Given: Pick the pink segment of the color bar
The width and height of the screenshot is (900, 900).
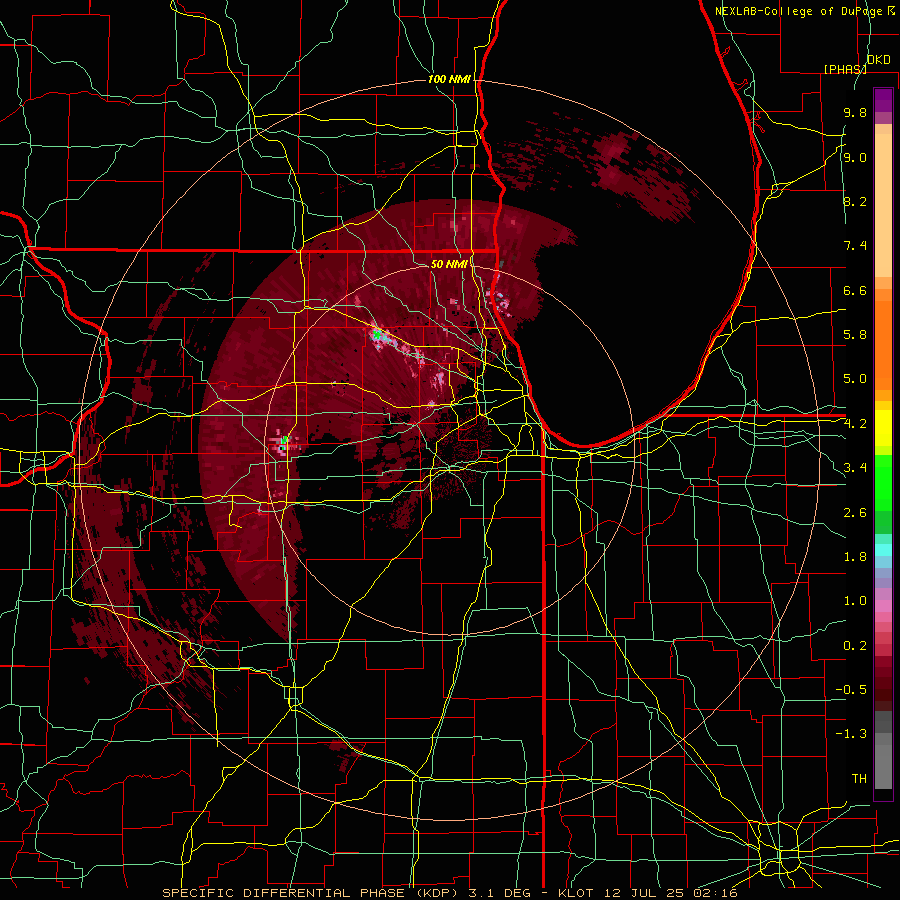Looking at the screenshot, I should pos(883,606).
